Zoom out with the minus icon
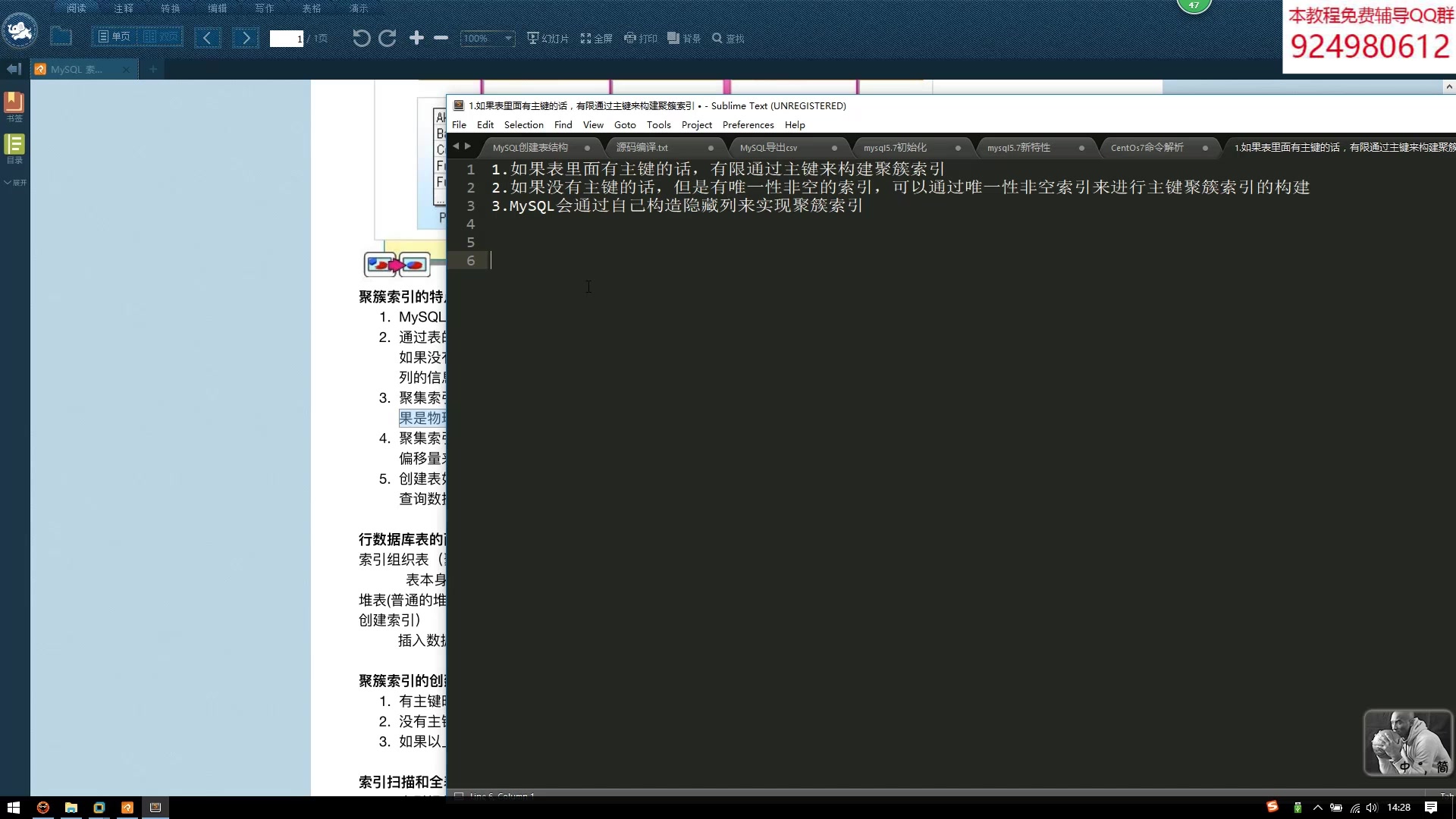The image size is (1456, 819). pyautogui.click(x=441, y=38)
